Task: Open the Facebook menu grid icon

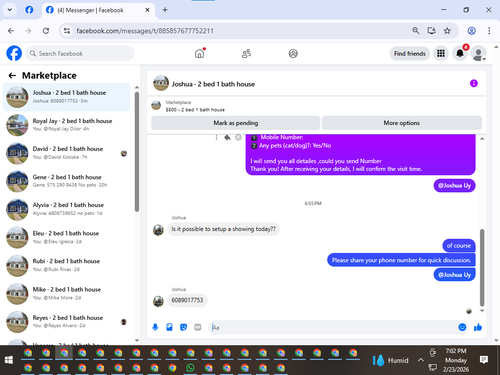Action: [441, 53]
